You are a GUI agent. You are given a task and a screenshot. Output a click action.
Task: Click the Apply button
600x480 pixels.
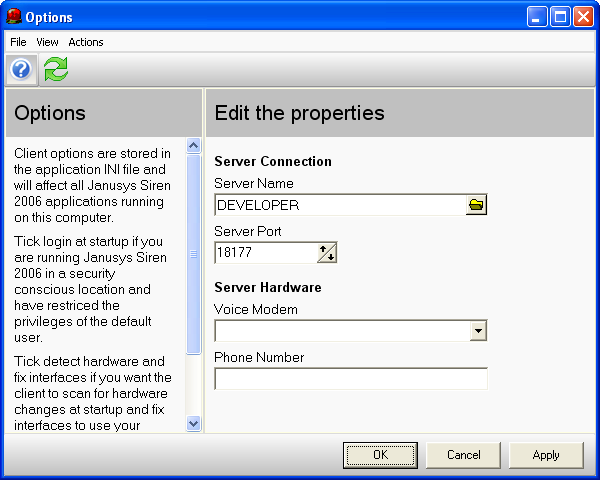(x=546, y=455)
